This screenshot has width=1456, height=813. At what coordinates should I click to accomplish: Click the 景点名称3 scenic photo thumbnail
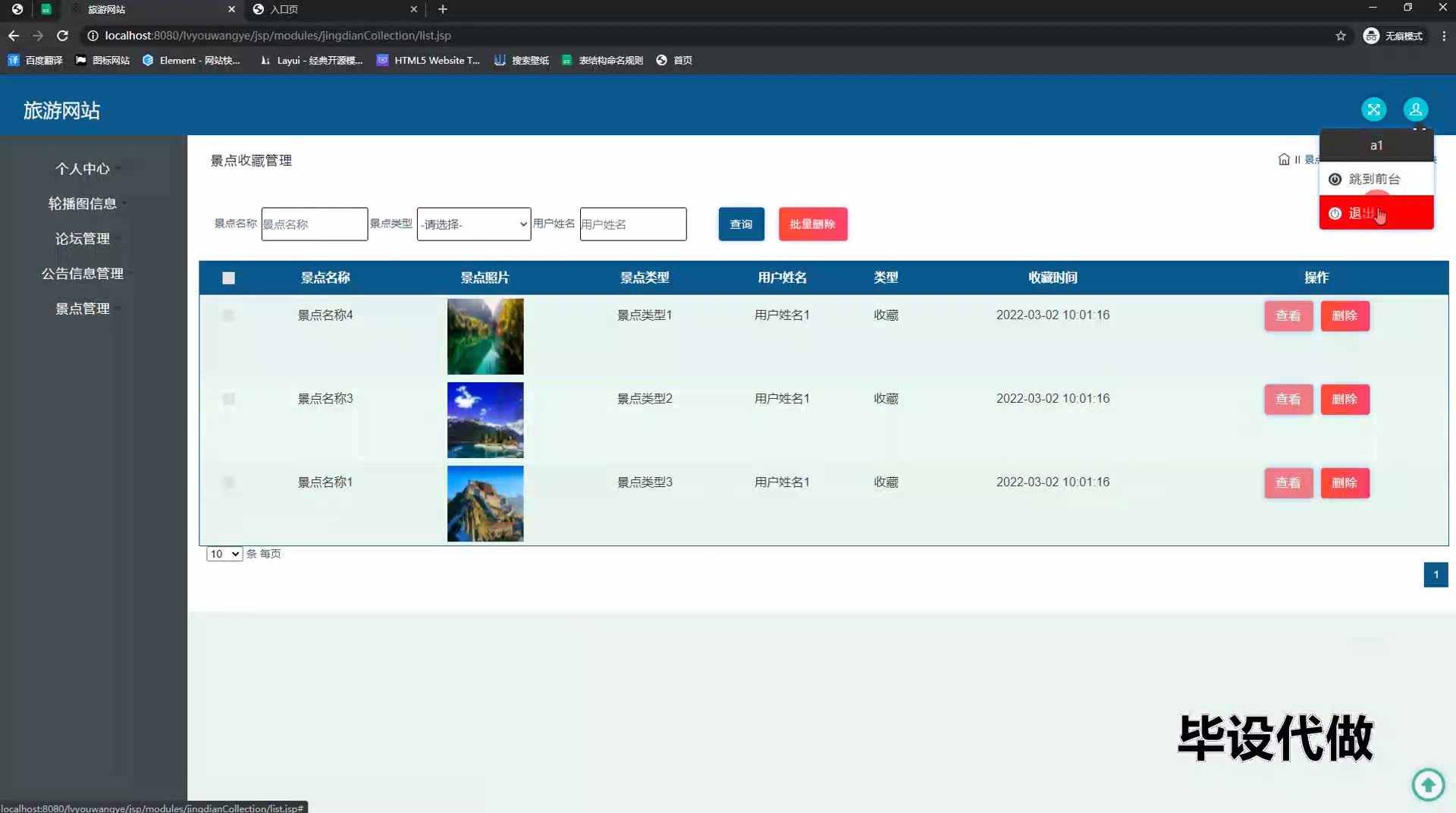click(485, 420)
